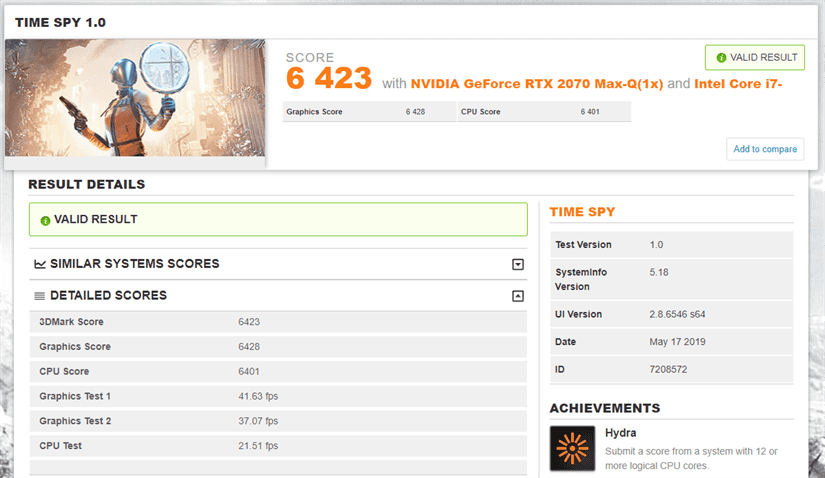Click CPU Test value 21.51 fps
825x478 pixels.
[x=258, y=445]
